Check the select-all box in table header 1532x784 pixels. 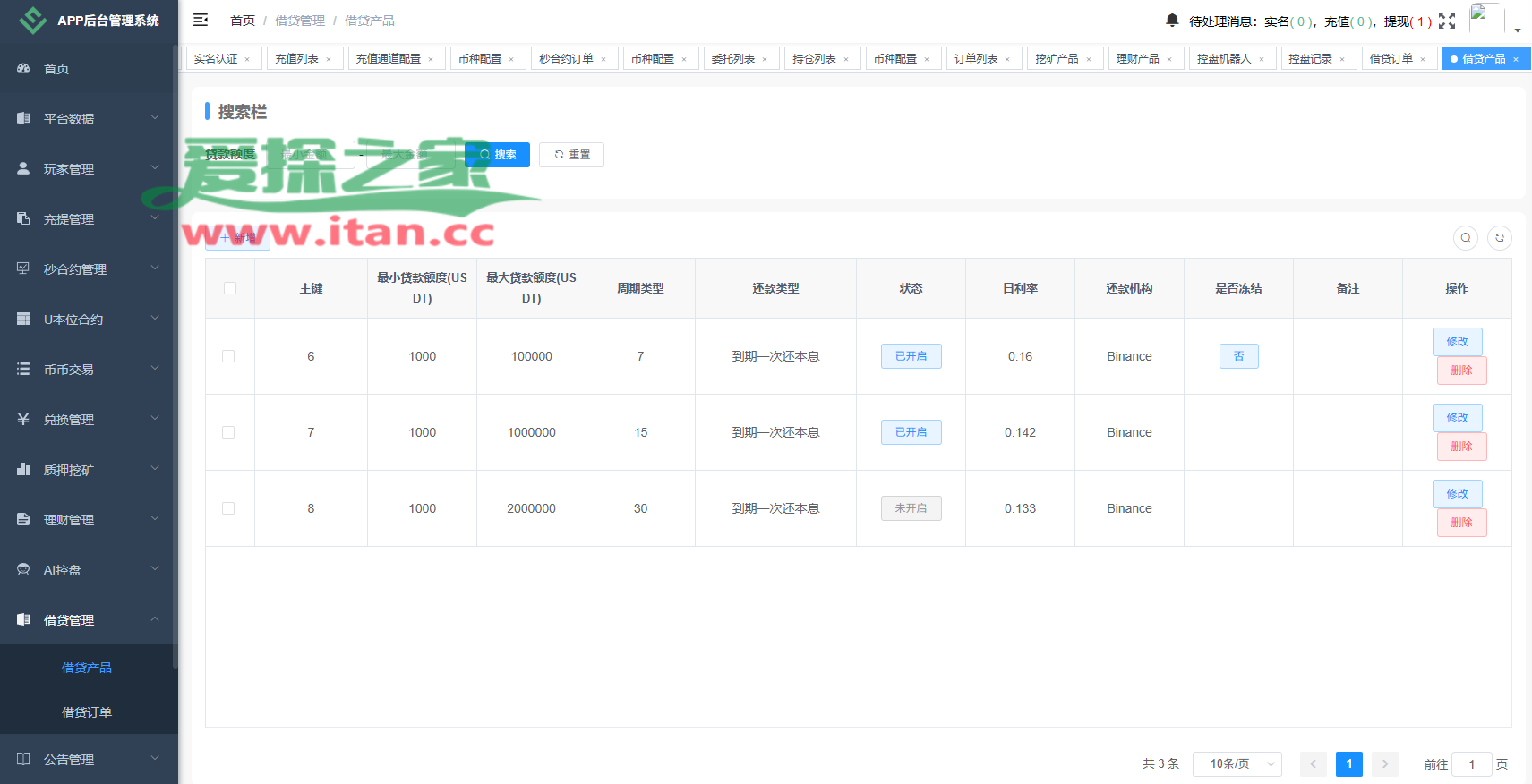click(x=230, y=288)
